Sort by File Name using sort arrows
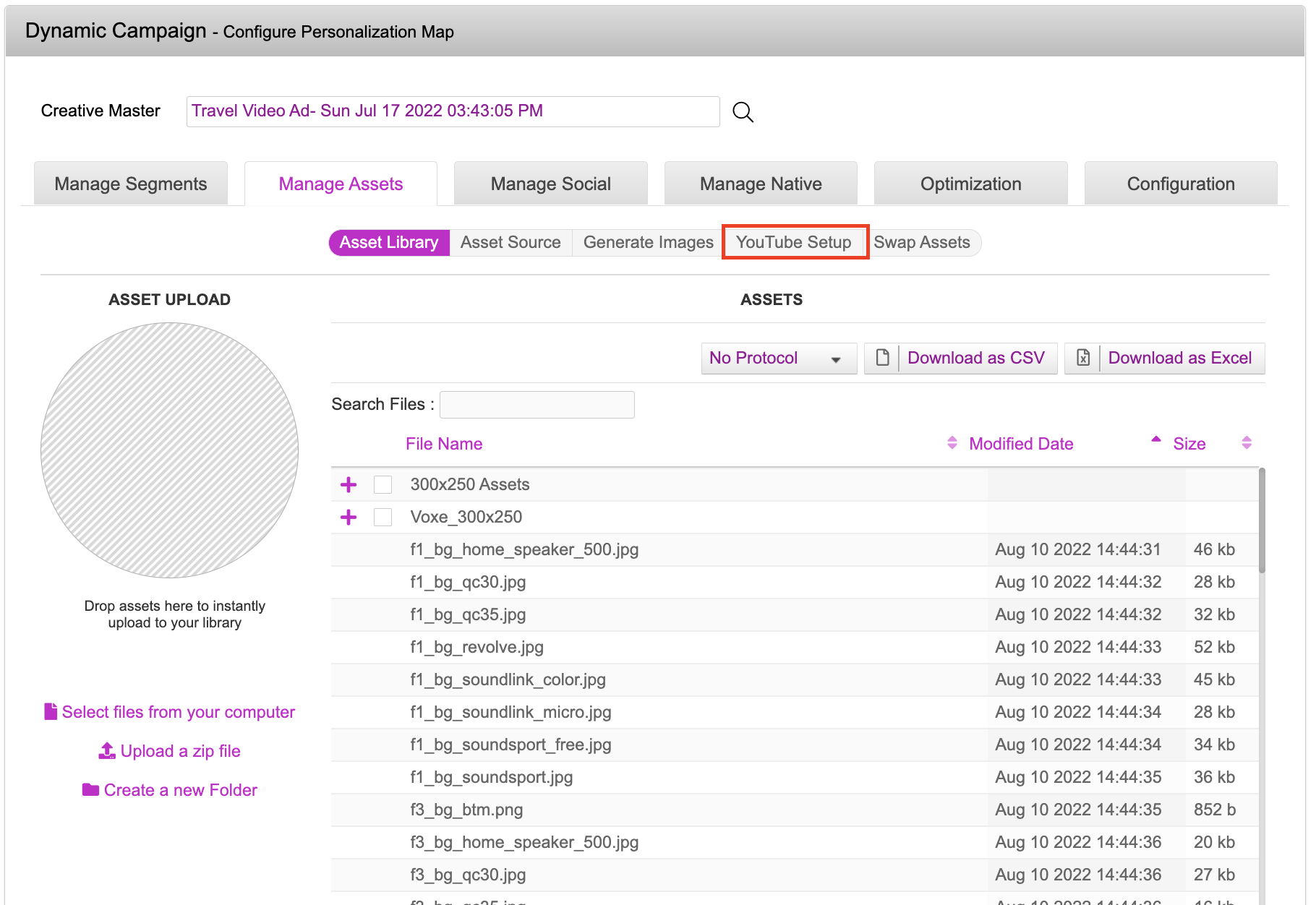This screenshot has width=1316, height=905. (x=952, y=443)
